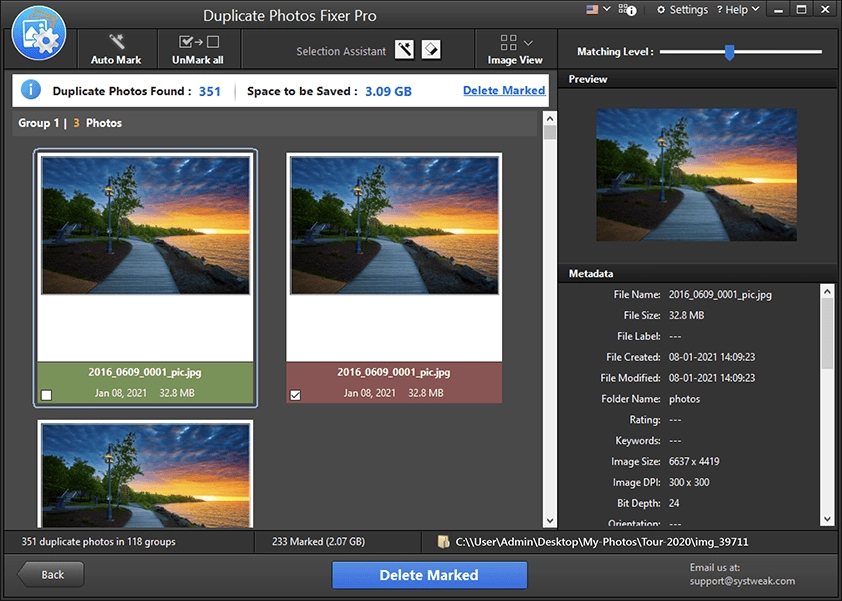The width and height of the screenshot is (842, 601).
Task: Uncheck the marked red duplicate photo
Action: 294,395
